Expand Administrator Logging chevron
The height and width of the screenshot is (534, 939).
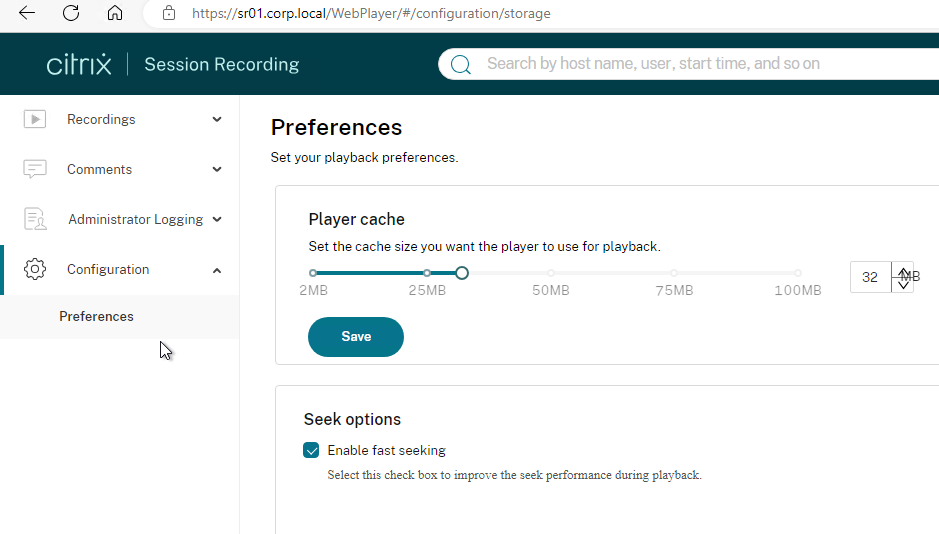(217, 219)
